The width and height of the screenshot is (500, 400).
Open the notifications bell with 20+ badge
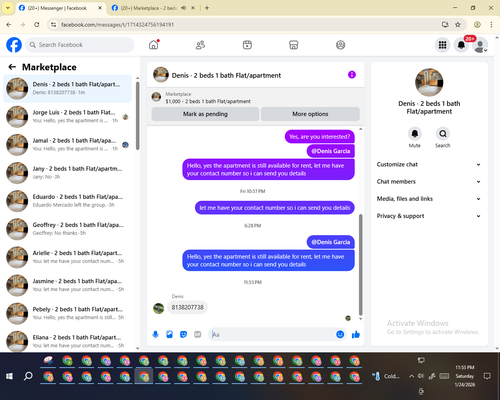tap(461, 45)
